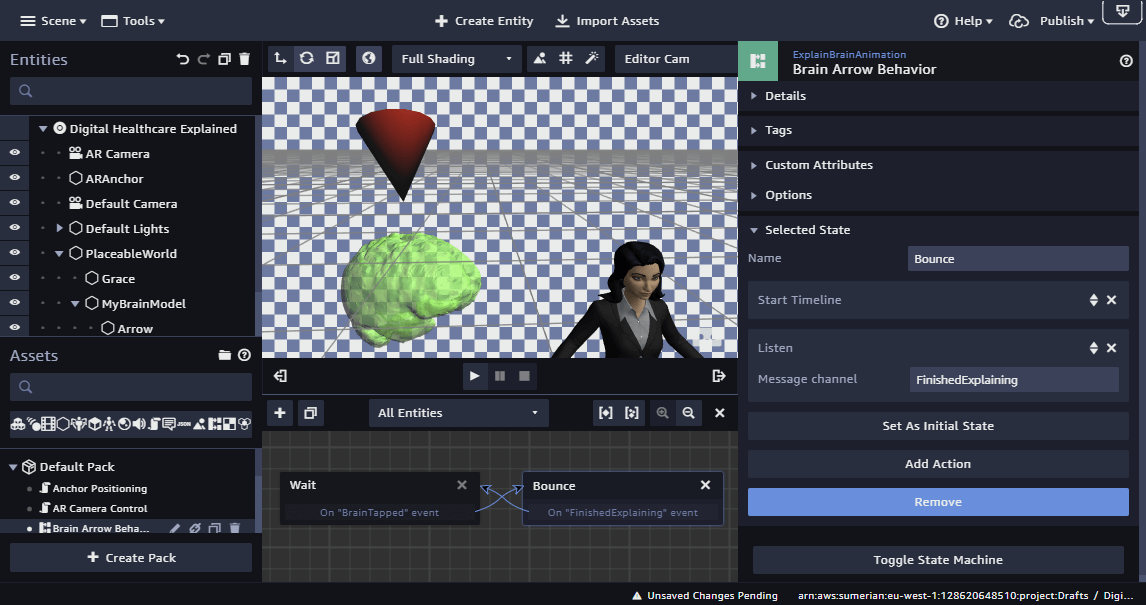
Task: Click the Toggle State Machine button
Action: coord(938,560)
